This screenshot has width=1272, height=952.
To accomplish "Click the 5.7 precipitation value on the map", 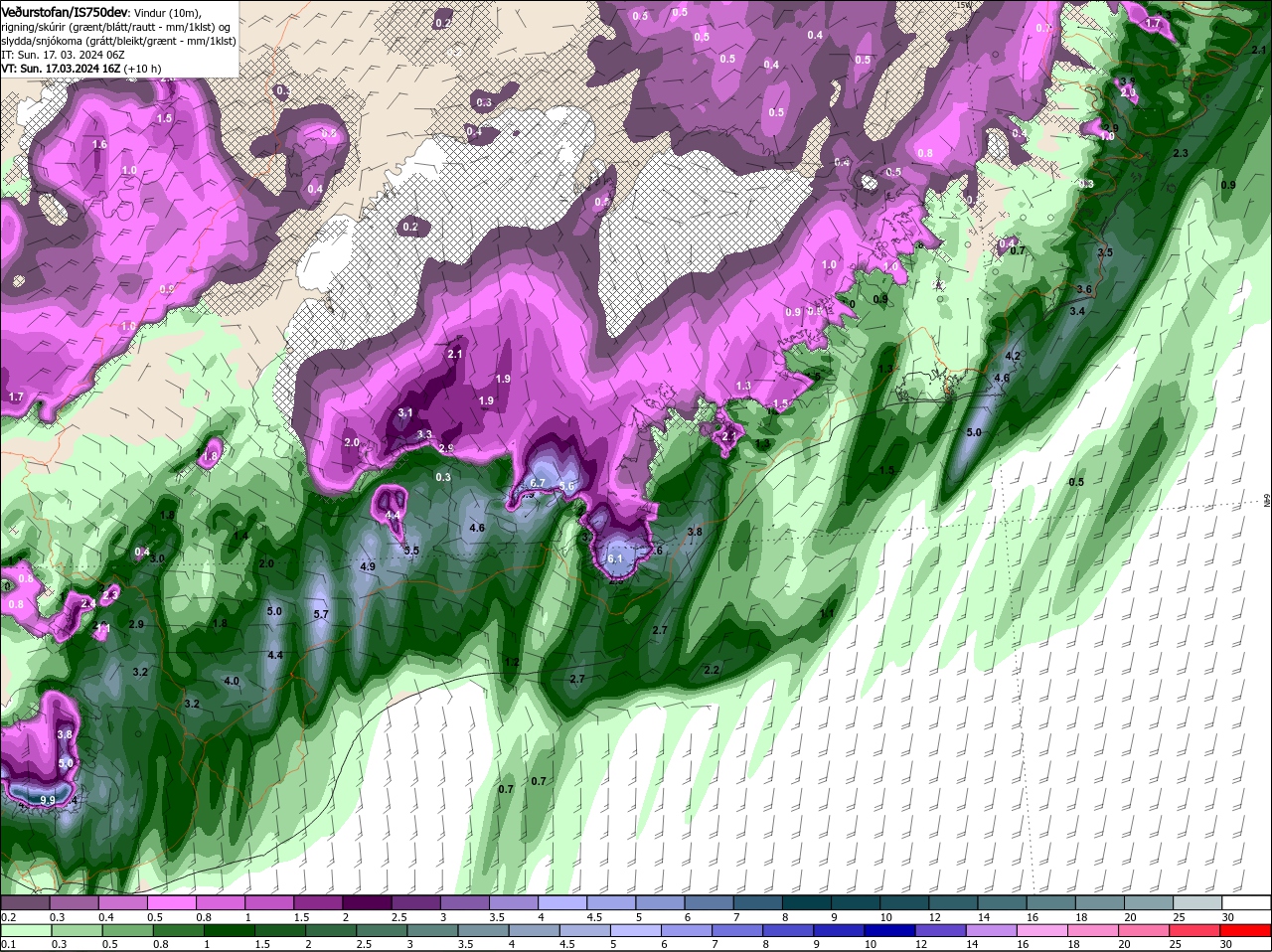I will pyautogui.click(x=320, y=615).
